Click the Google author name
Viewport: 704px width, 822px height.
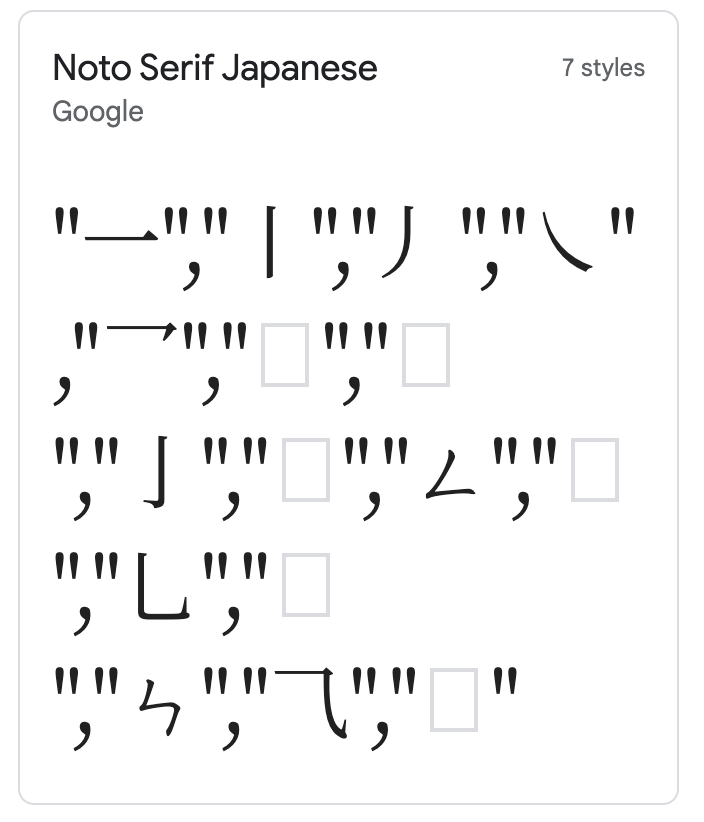pyautogui.click(x=98, y=111)
